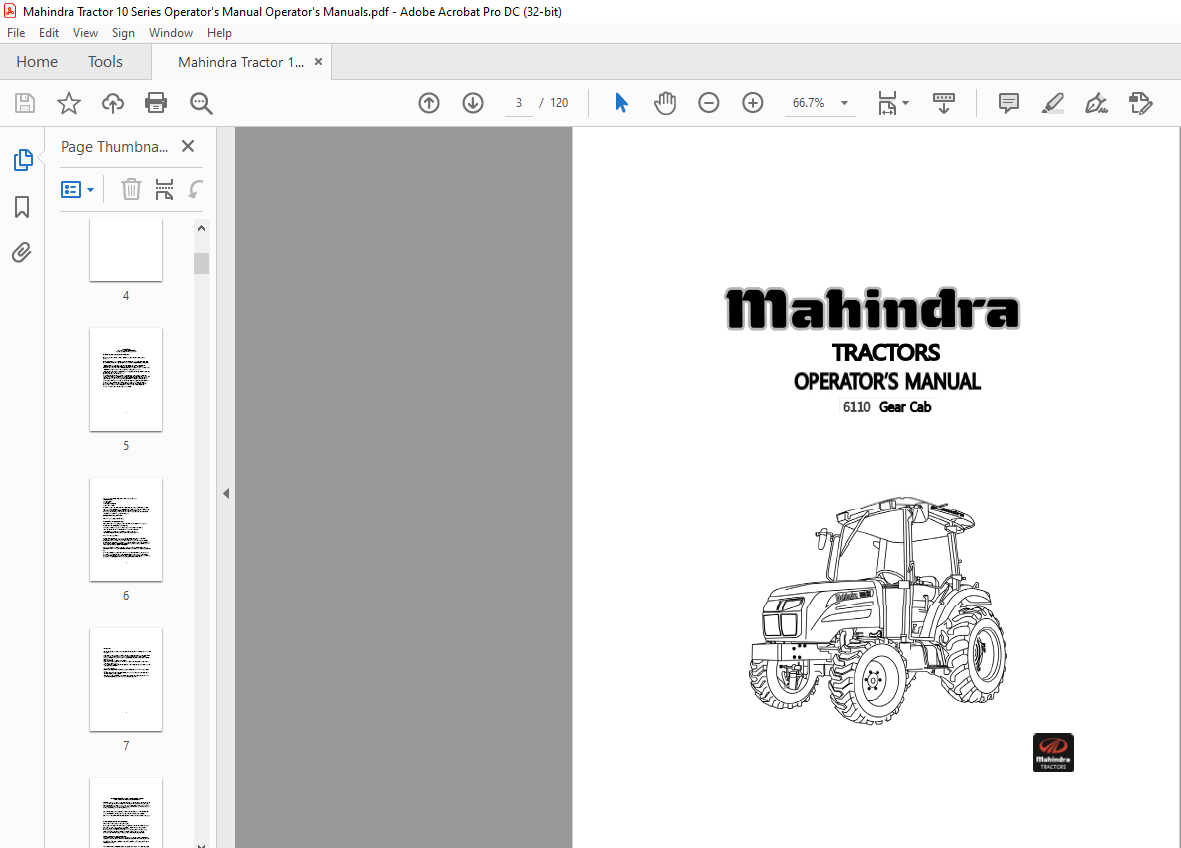Viewport: 1181px width, 848px height.
Task: Select page 7 thumbnail
Action: 126,679
